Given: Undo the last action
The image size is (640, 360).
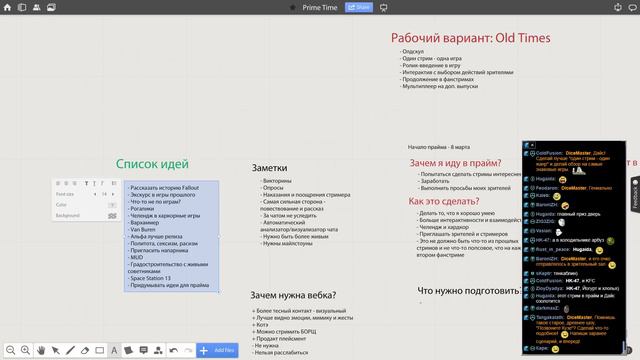Looking at the screenshot, I should [173, 350].
